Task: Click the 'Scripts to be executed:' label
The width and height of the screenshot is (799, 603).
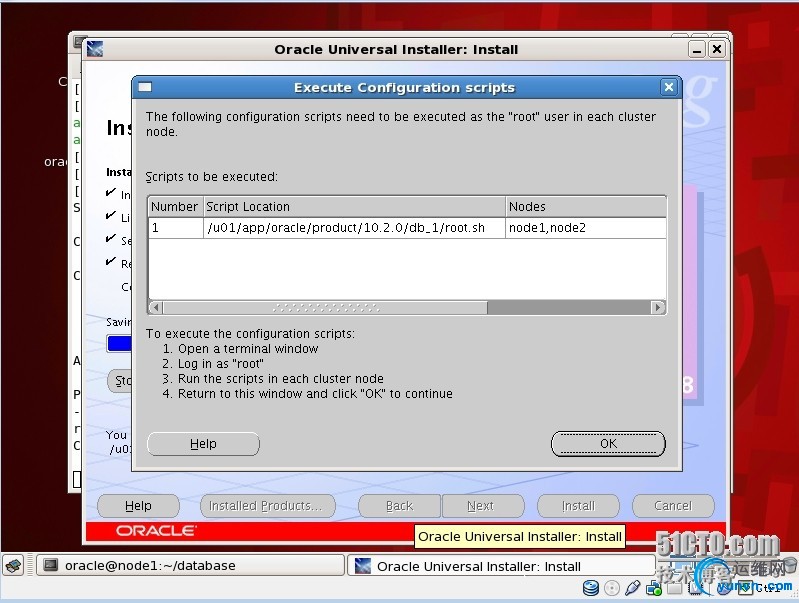Action: pyautogui.click(x=211, y=176)
